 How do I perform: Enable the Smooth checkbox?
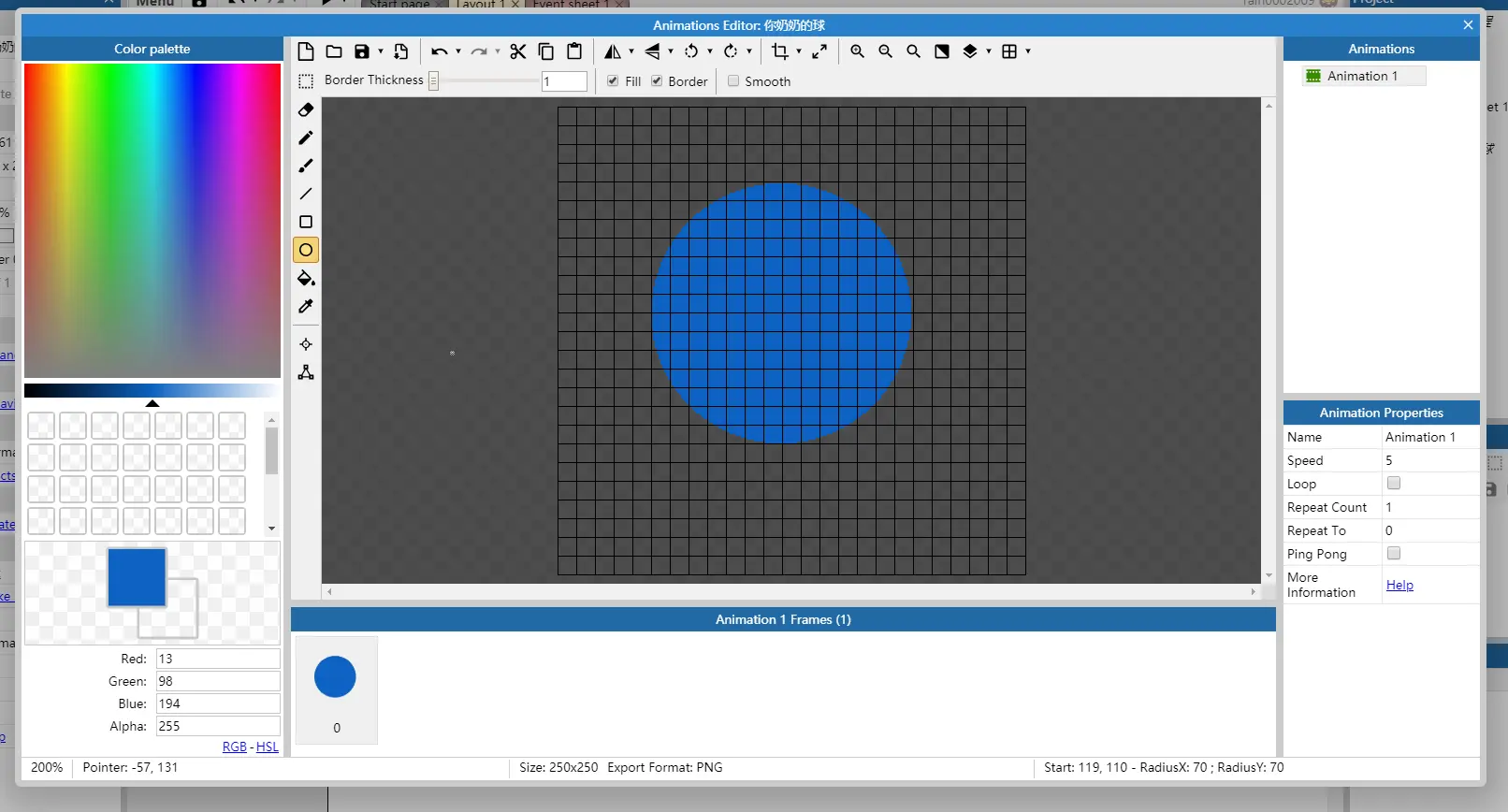[x=733, y=81]
